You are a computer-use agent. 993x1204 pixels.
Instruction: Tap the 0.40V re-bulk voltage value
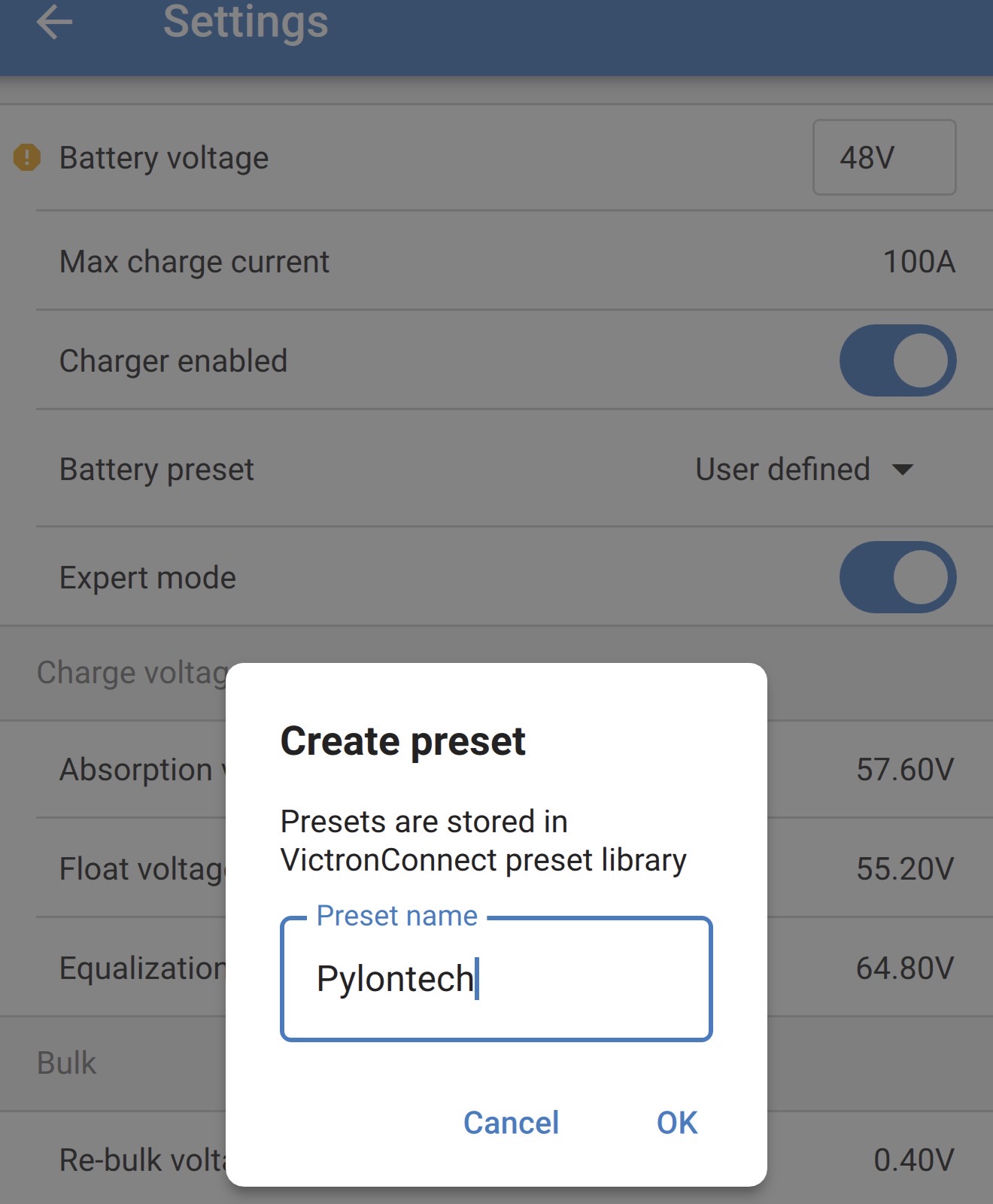pos(913,1160)
